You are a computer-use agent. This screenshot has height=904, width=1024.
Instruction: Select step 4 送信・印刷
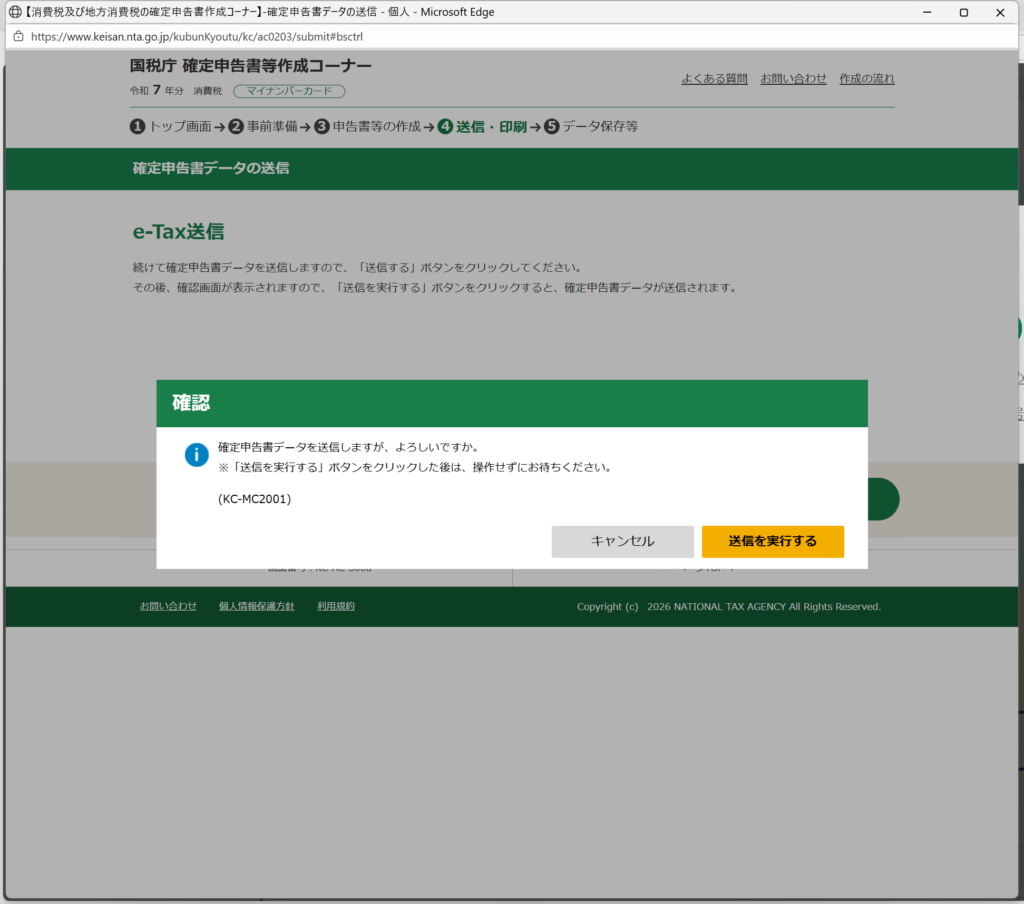[482, 127]
